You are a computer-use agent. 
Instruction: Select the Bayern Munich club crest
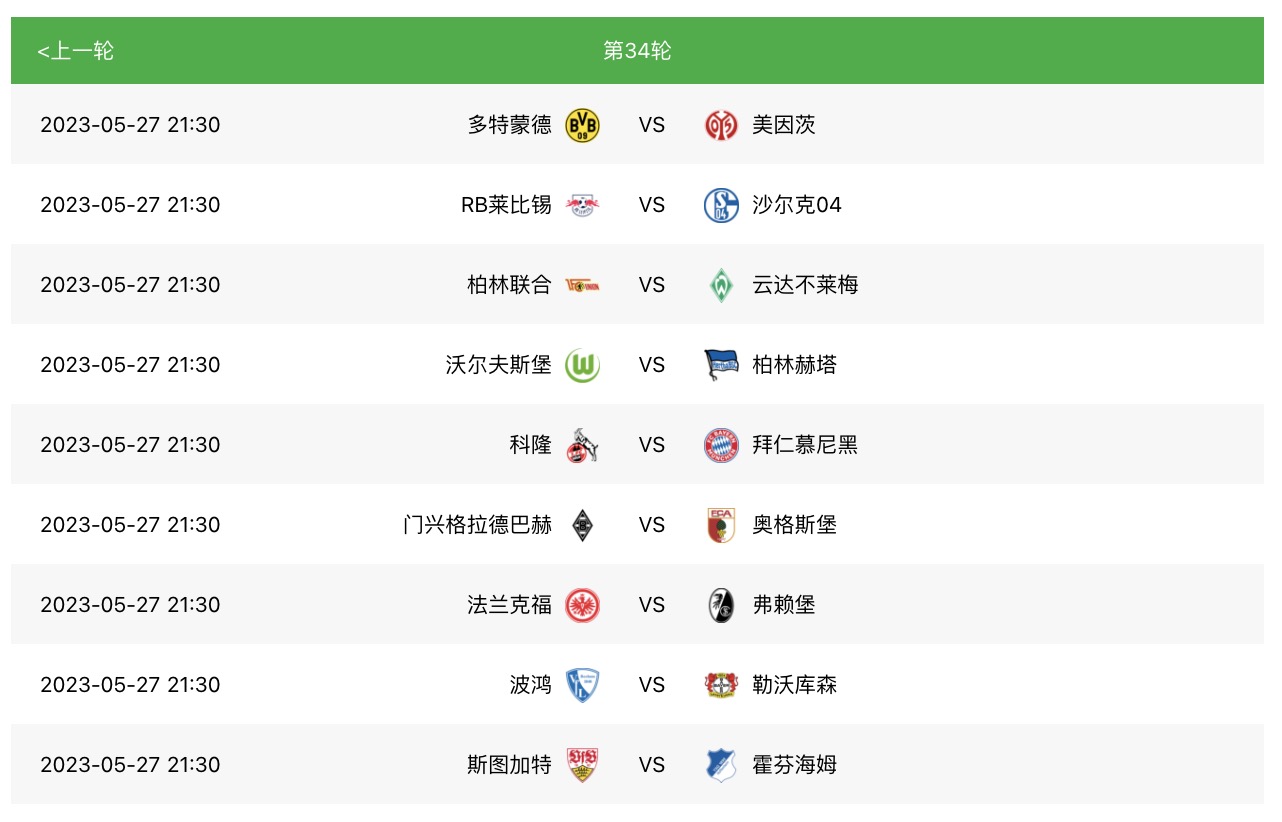(720, 445)
